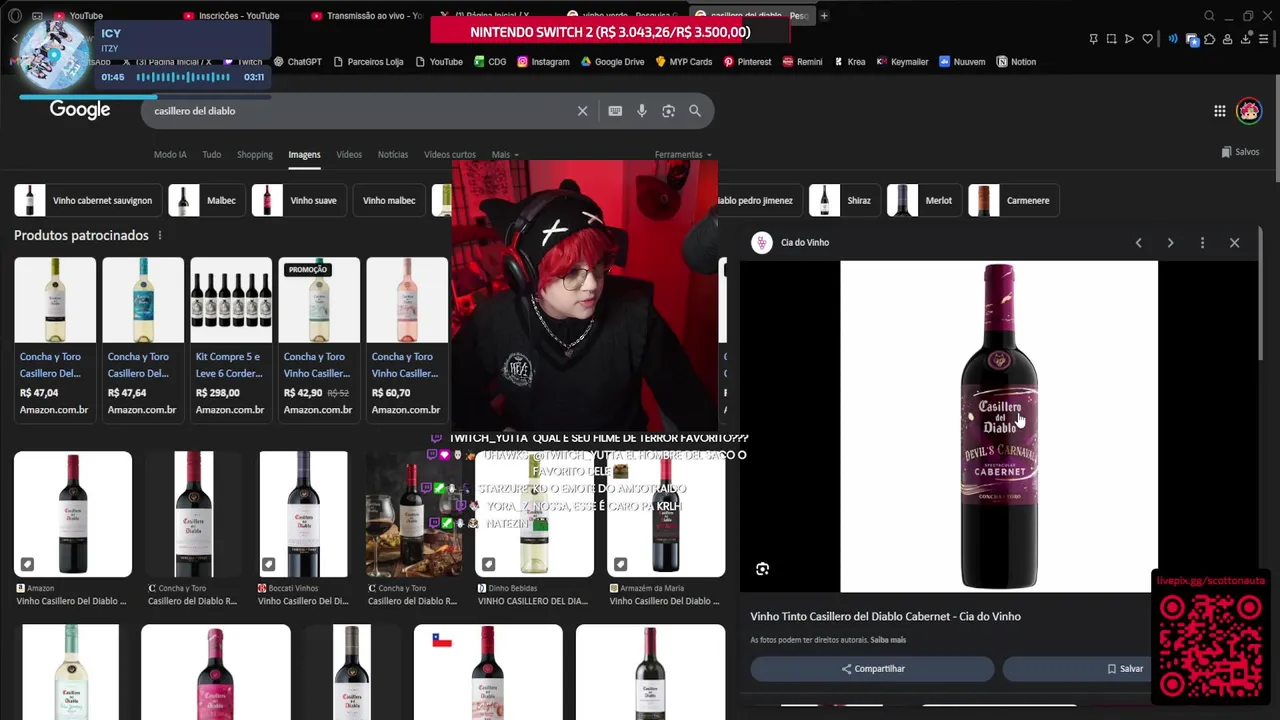Viewport: 1280px width, 720px height.
Task: Open three-dot options in image preview
Action: [1202, 243]
